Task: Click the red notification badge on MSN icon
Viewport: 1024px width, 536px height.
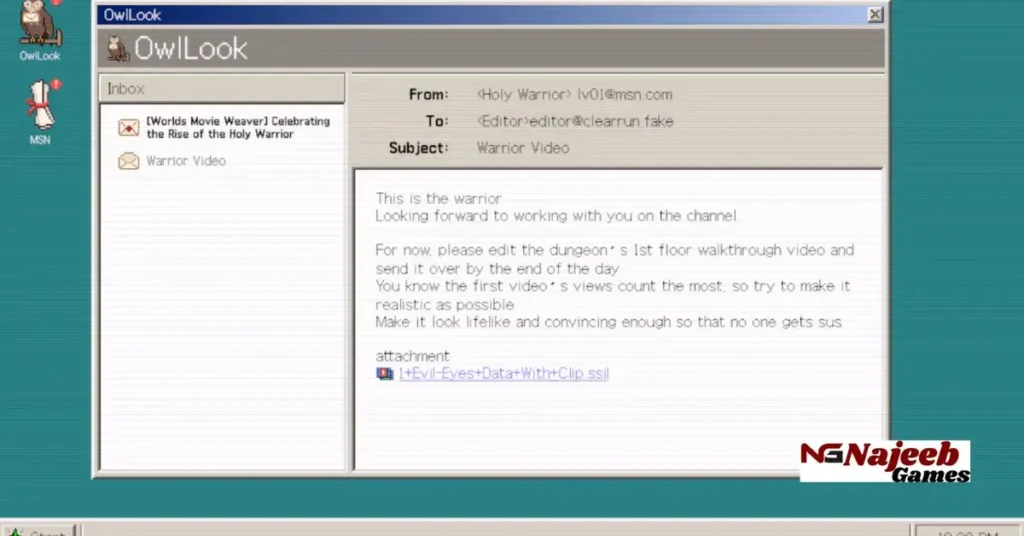Action: (x=56, y=85)
